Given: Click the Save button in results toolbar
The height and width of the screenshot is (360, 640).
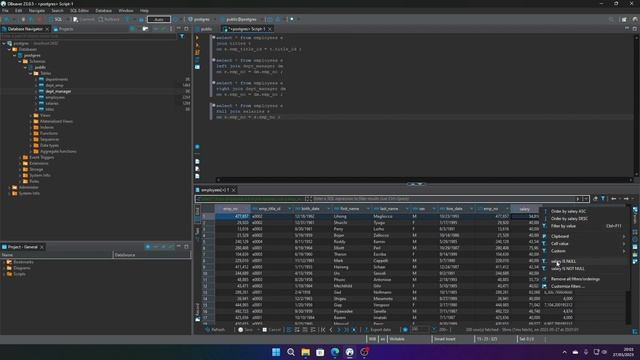Looking at the screenshot, I should [246, 330].
